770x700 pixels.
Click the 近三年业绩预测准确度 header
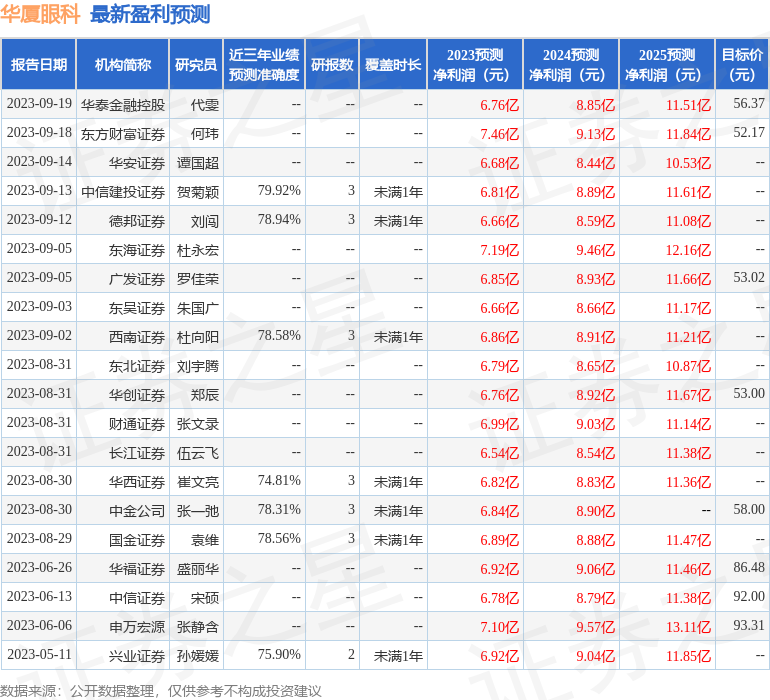(264, 65)
